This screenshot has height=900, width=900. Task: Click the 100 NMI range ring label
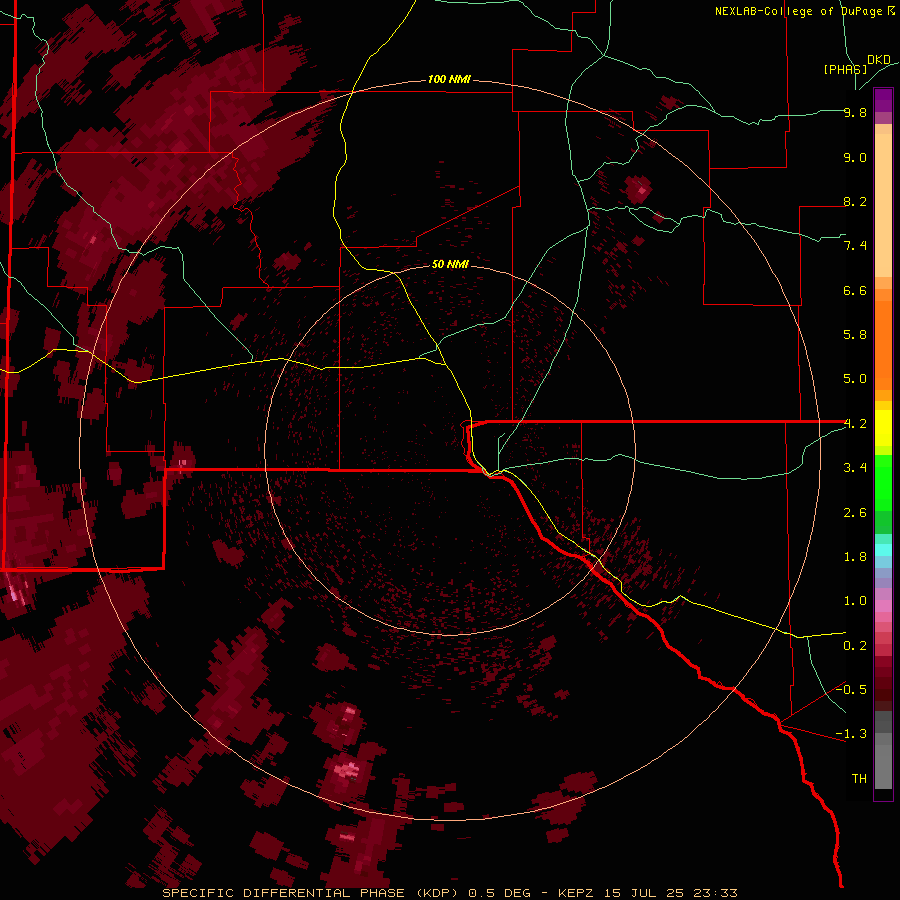449,79
